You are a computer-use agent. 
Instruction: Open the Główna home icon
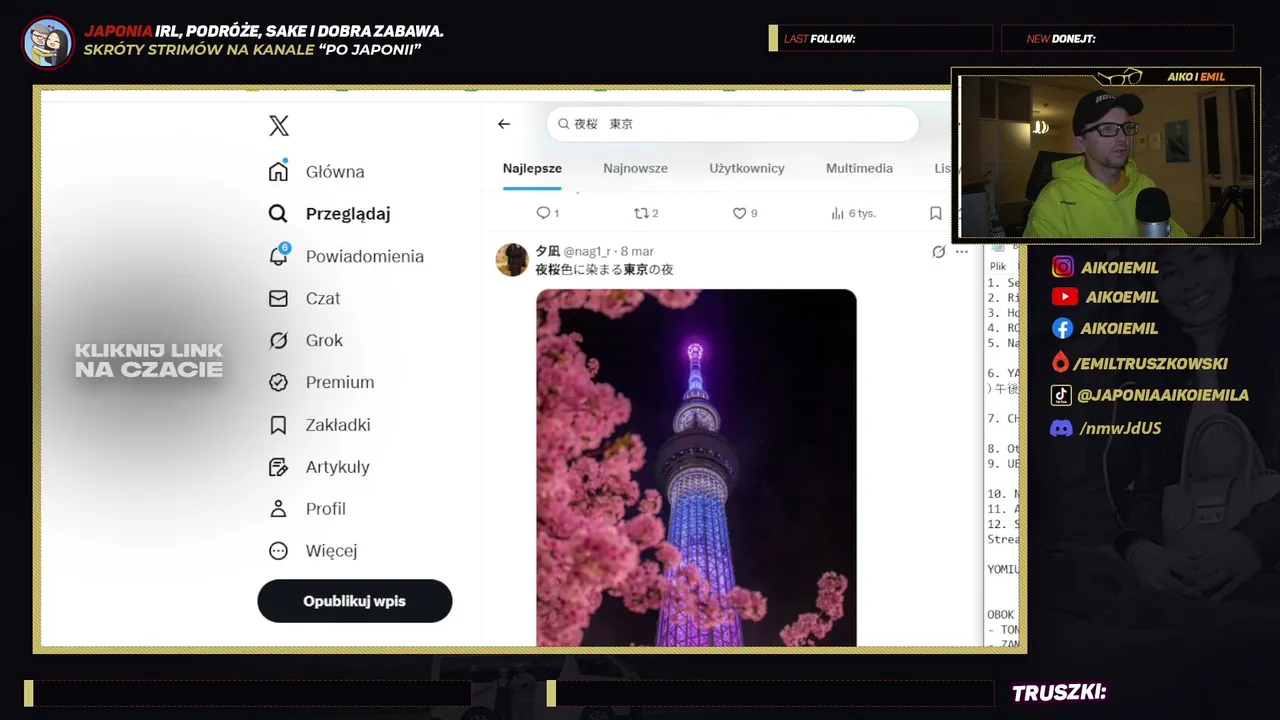pyautogui.click(x=278, y=171)
